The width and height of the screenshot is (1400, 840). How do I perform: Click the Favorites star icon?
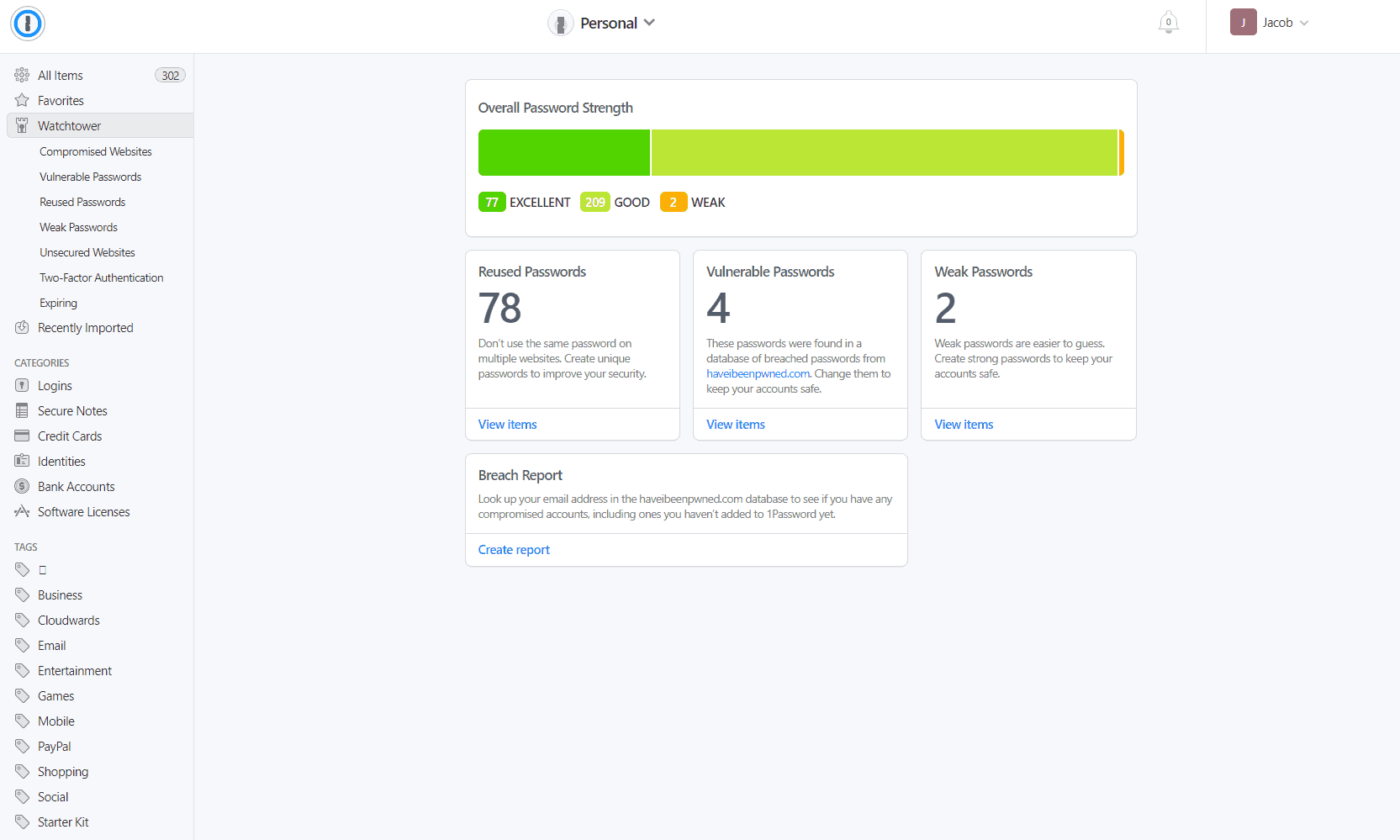click(22, 101)
